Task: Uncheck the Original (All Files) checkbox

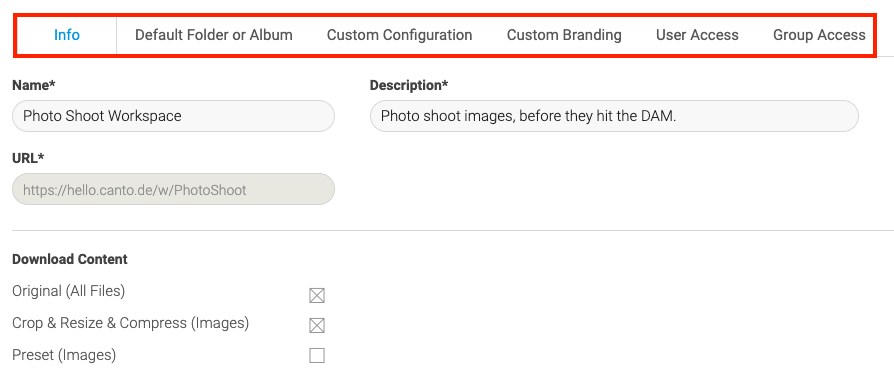Action: pyautogui.click(x=317, y=296)
